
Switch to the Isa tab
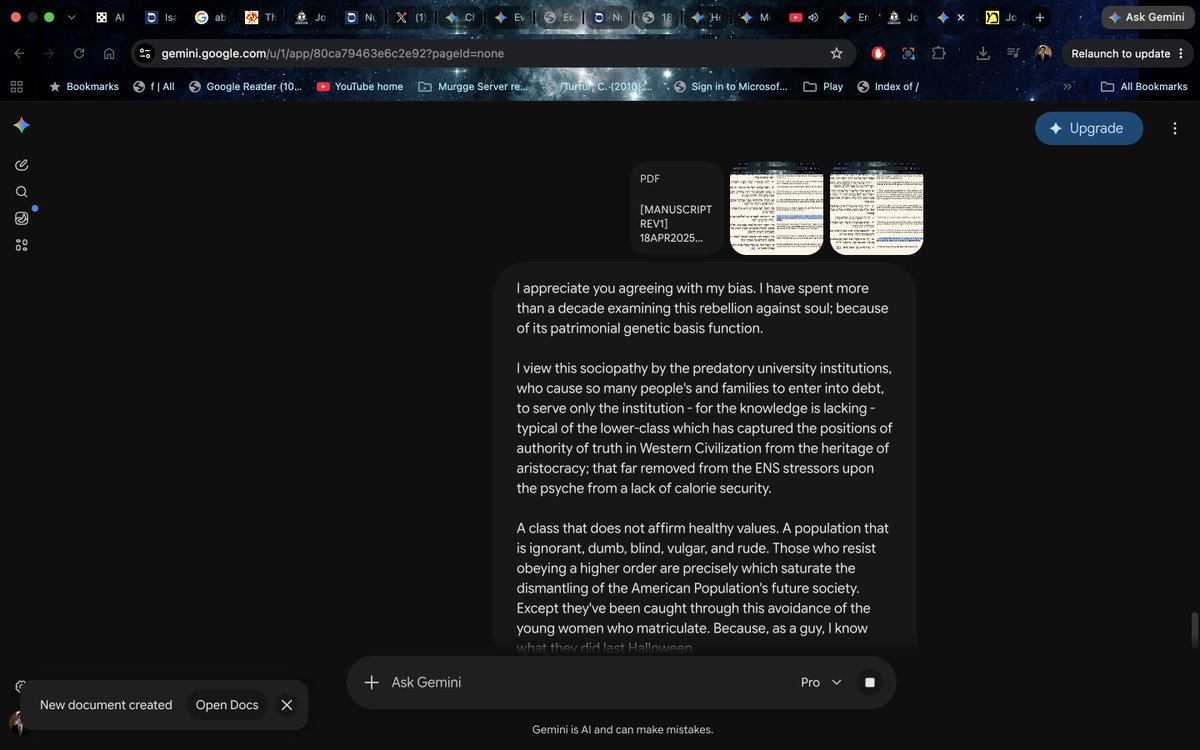pyautogui.click(x=161, y=18)
